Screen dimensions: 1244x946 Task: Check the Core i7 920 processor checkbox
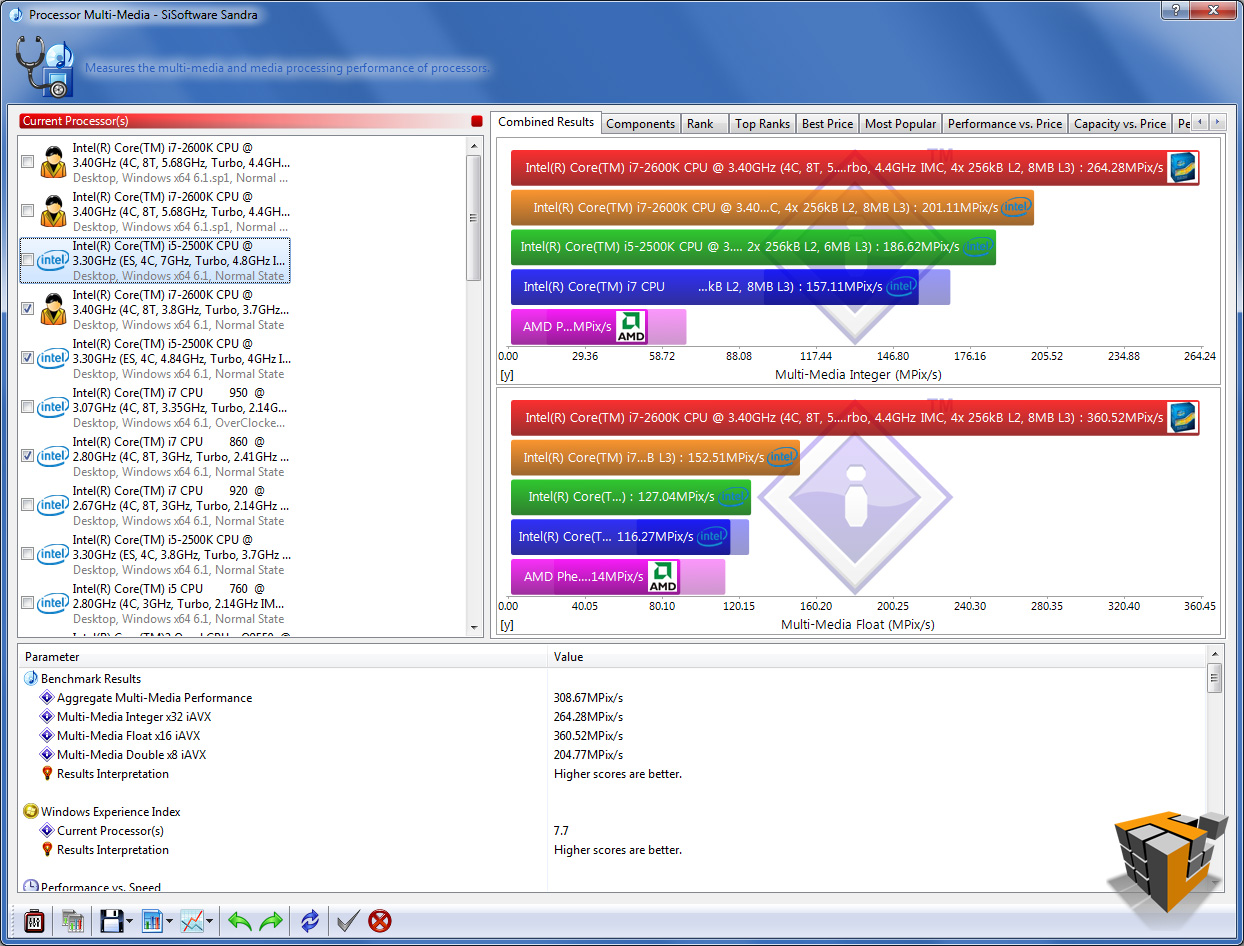[28, 505]
